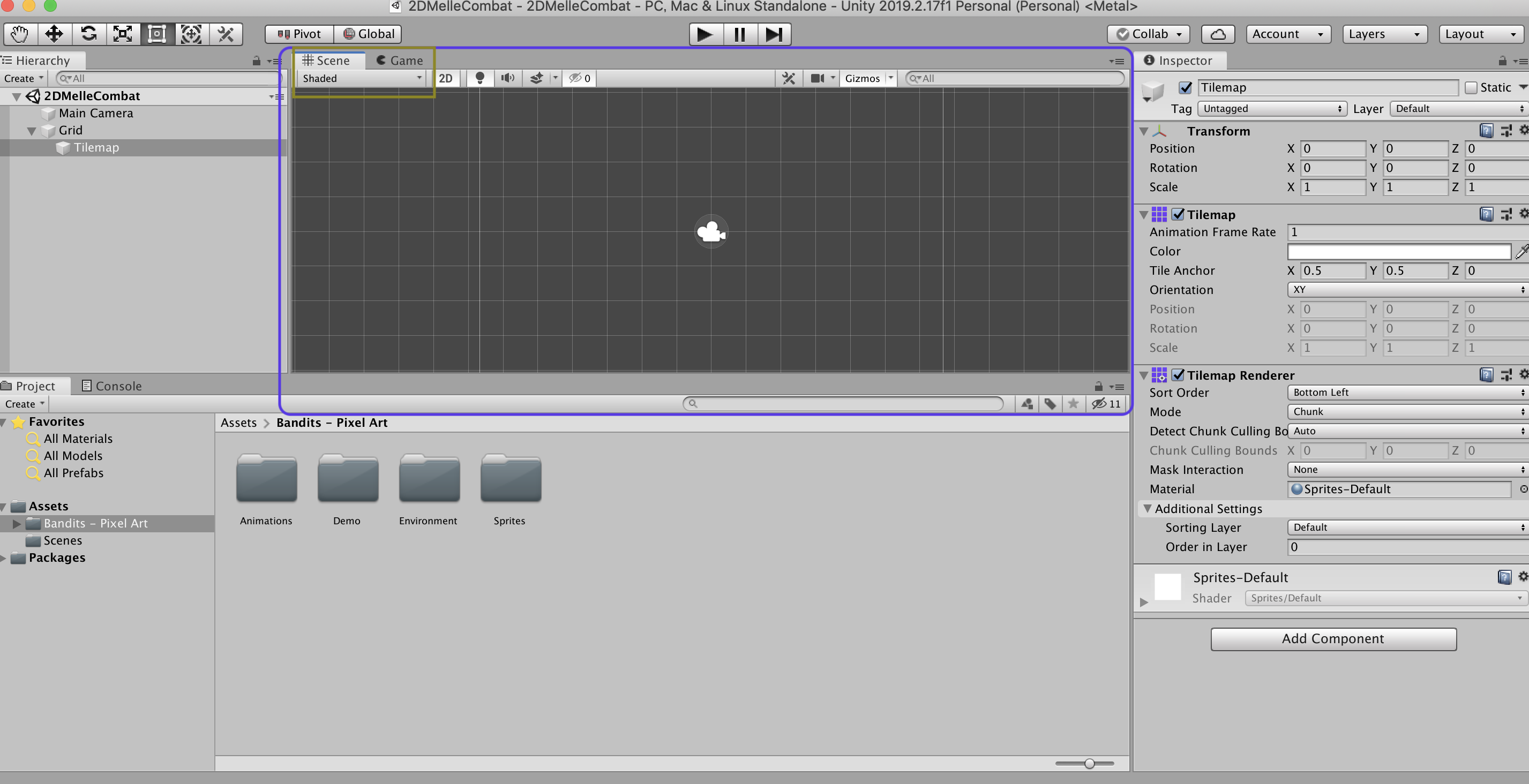
Task: Click the Tilemap Color swatch field
Action: [x=1398, y=252]
